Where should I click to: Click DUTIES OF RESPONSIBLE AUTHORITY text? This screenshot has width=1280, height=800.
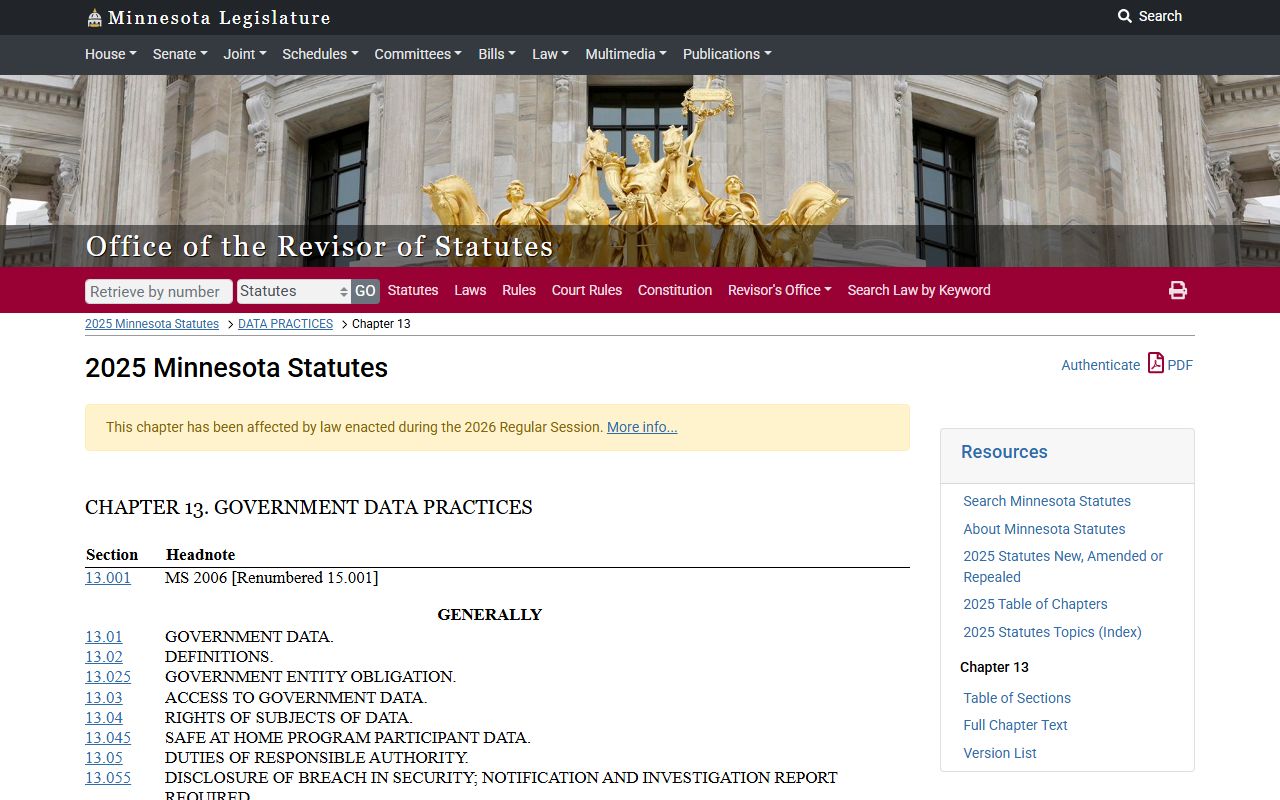click(316, 758)
